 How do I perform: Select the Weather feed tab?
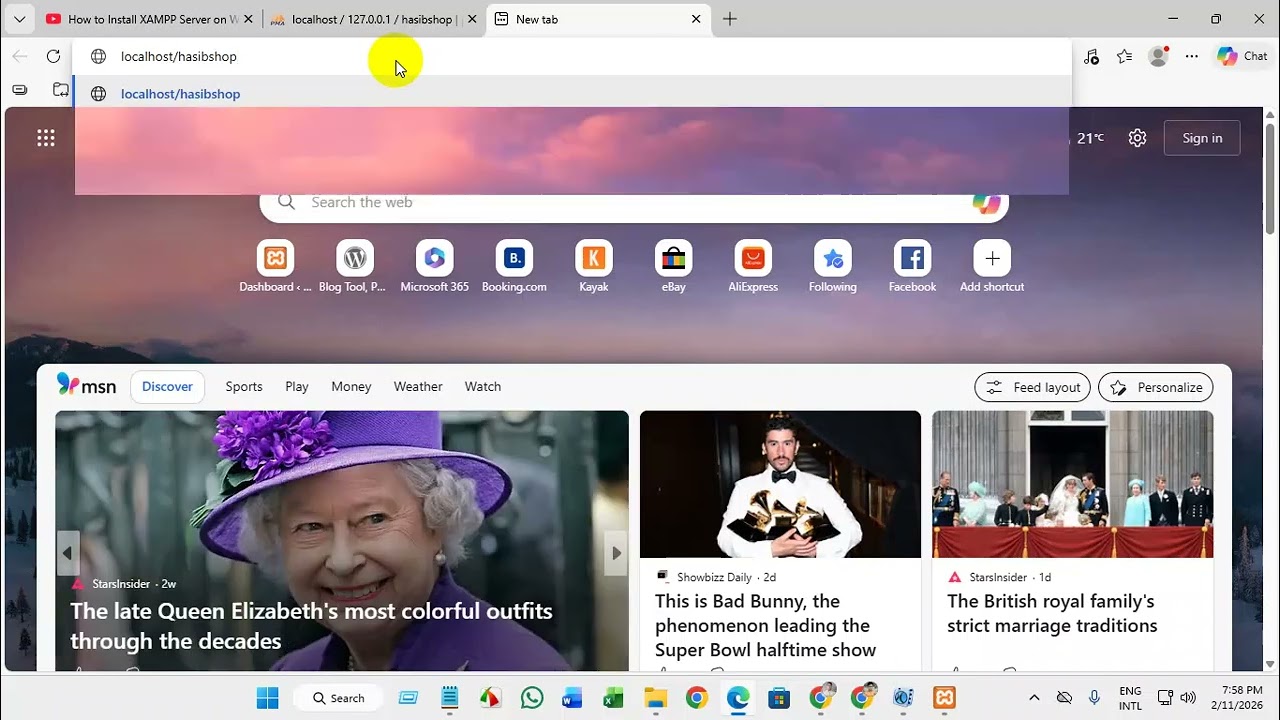point(418,386)
